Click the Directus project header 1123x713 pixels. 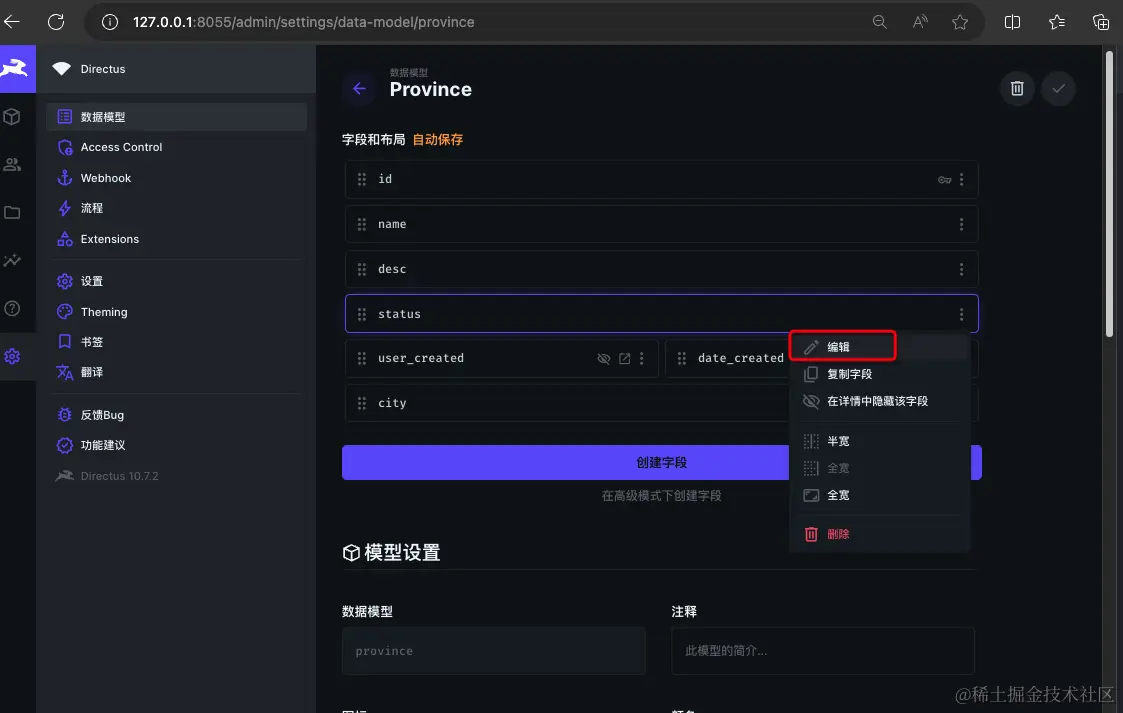[175, 69]
